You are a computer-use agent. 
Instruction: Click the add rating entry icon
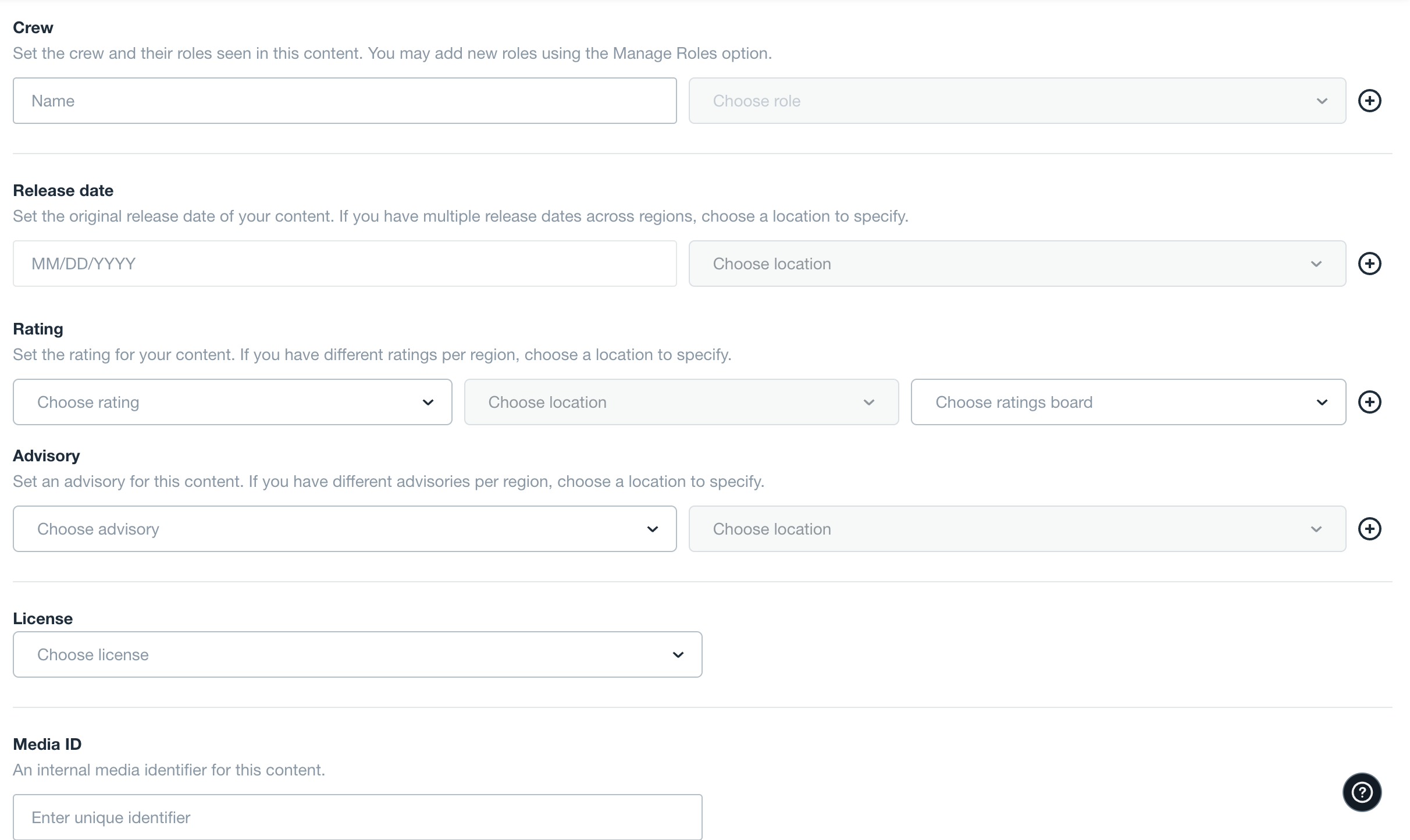1369,401
